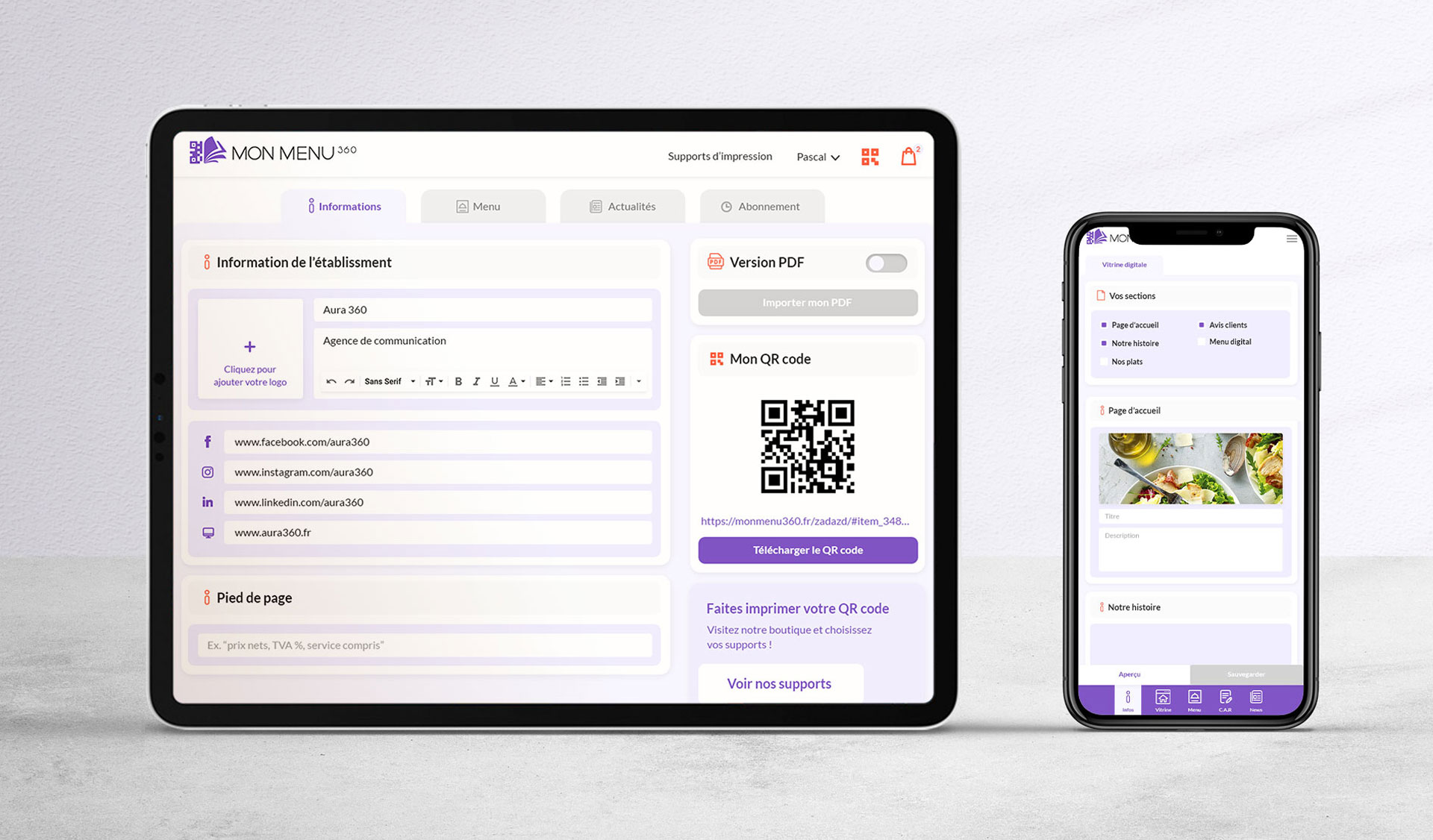
Task: Switch to the Menu tab
Action: [487, 206]
